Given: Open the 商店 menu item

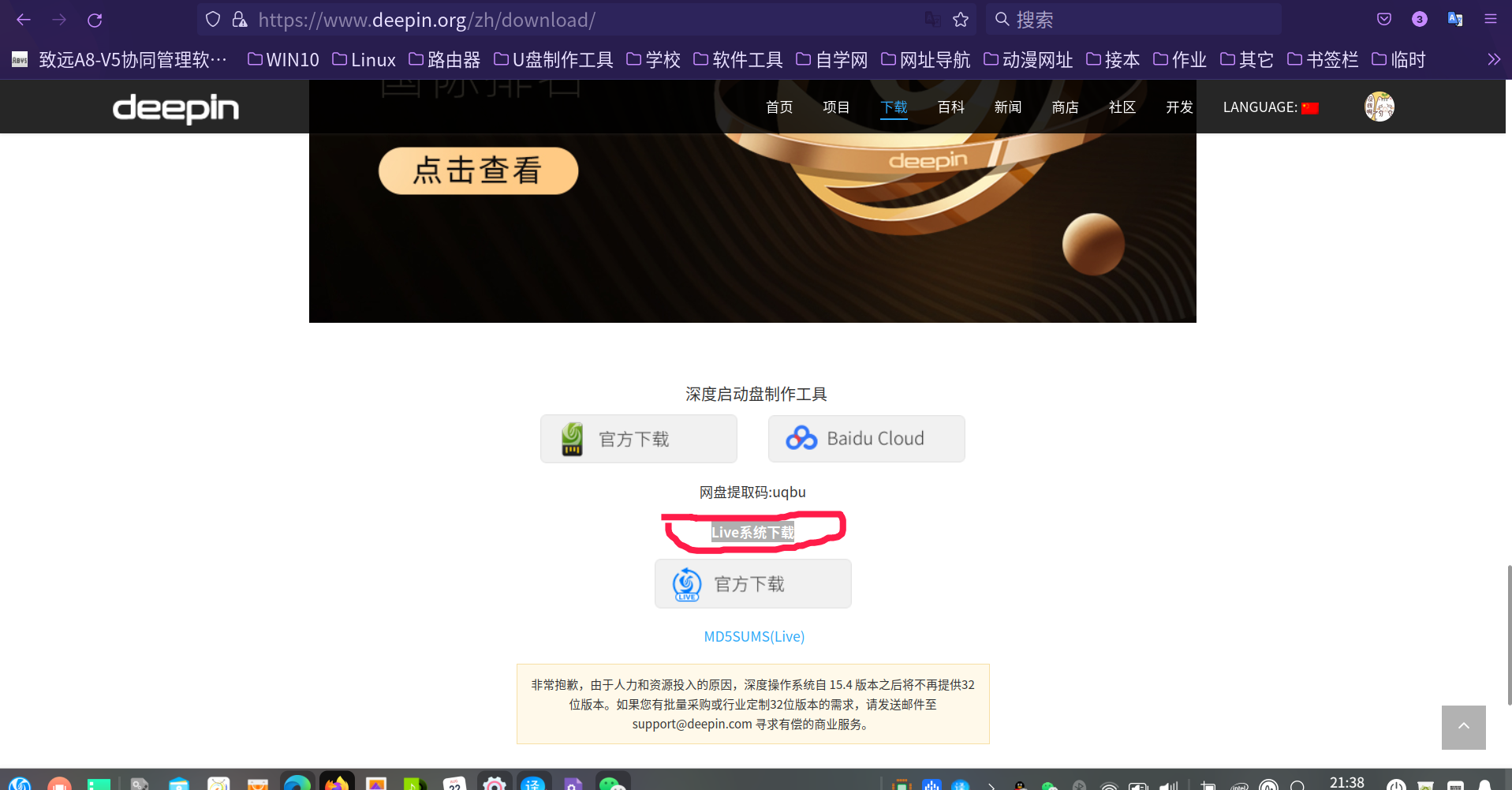Looking at the screenshot, I should 1065,107.
